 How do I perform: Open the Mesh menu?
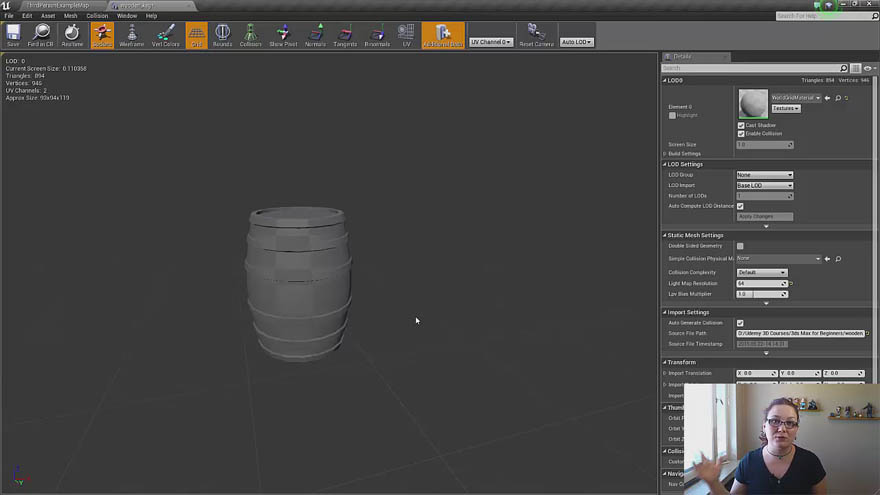coord(70,16)
